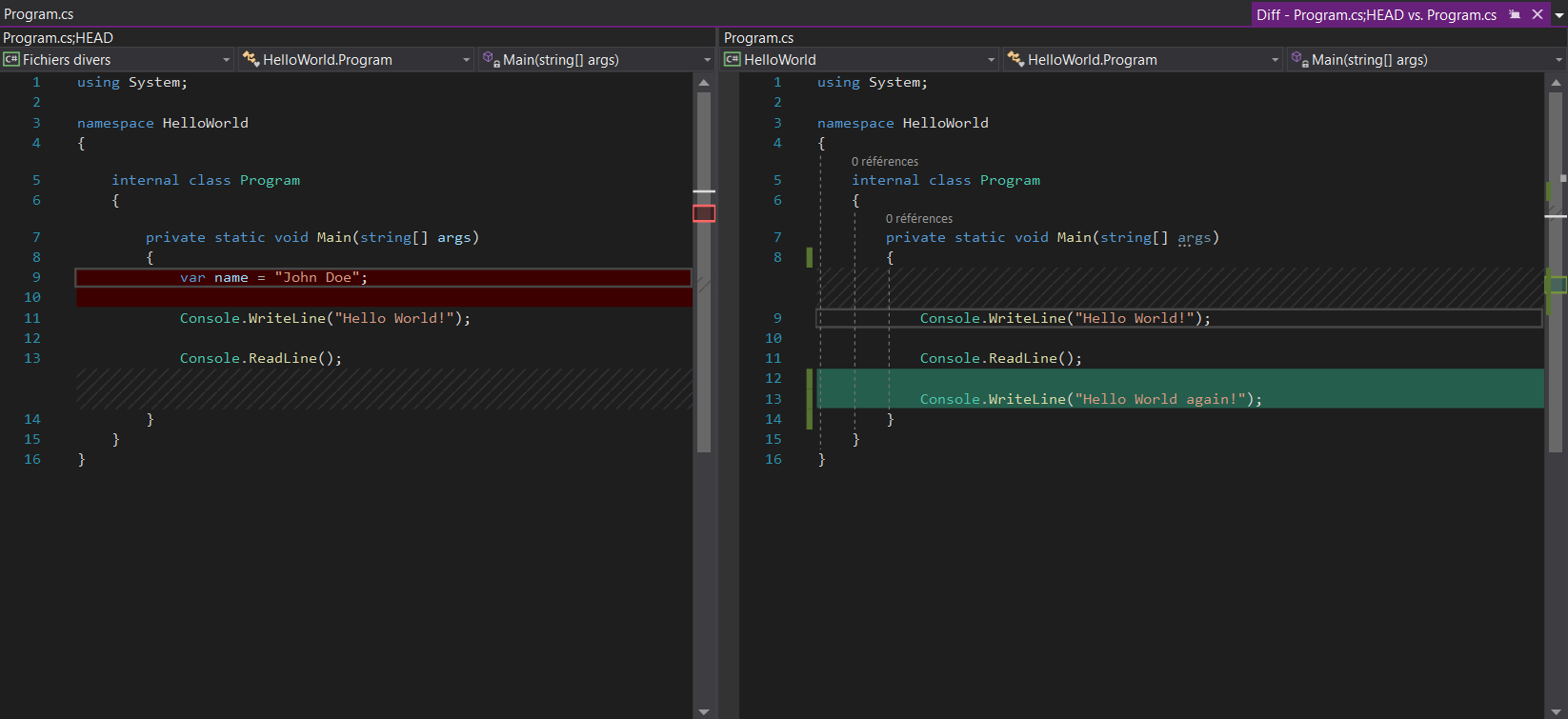Click the added line "Hello World again!"
Screen dimensions: 1568x719
pyautogui.click(x=1180, y=399)
